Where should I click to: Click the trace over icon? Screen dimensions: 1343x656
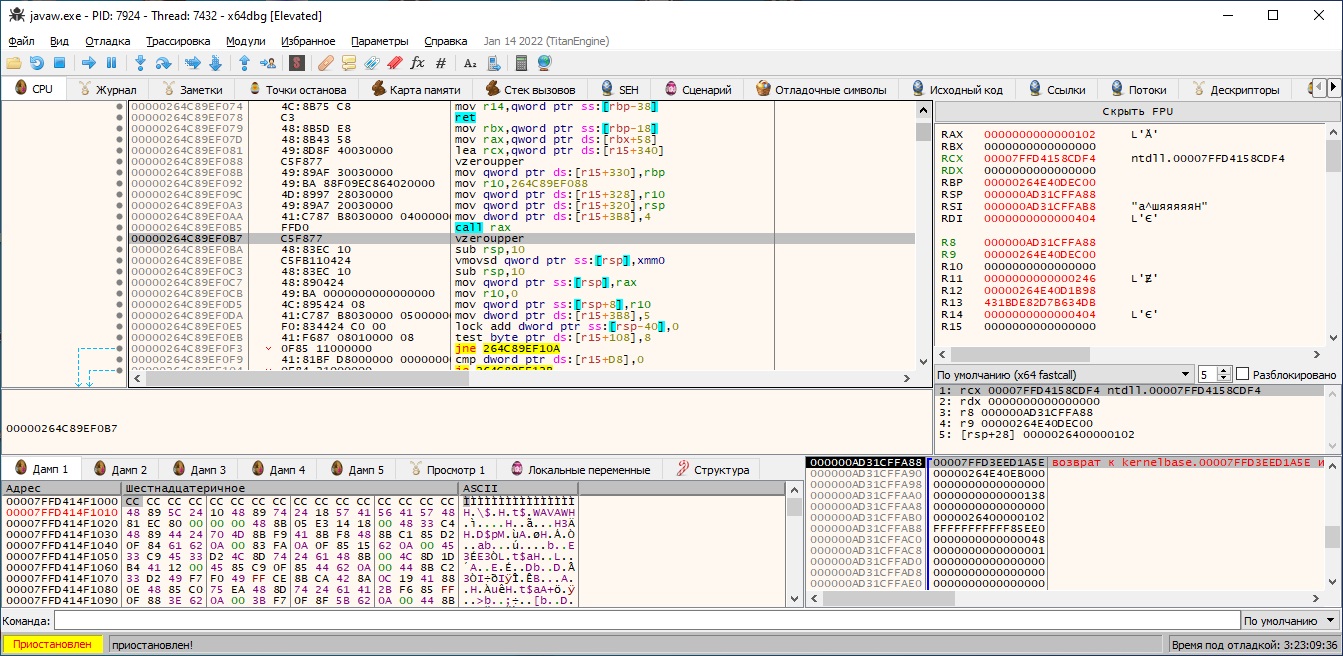point(214,63)
